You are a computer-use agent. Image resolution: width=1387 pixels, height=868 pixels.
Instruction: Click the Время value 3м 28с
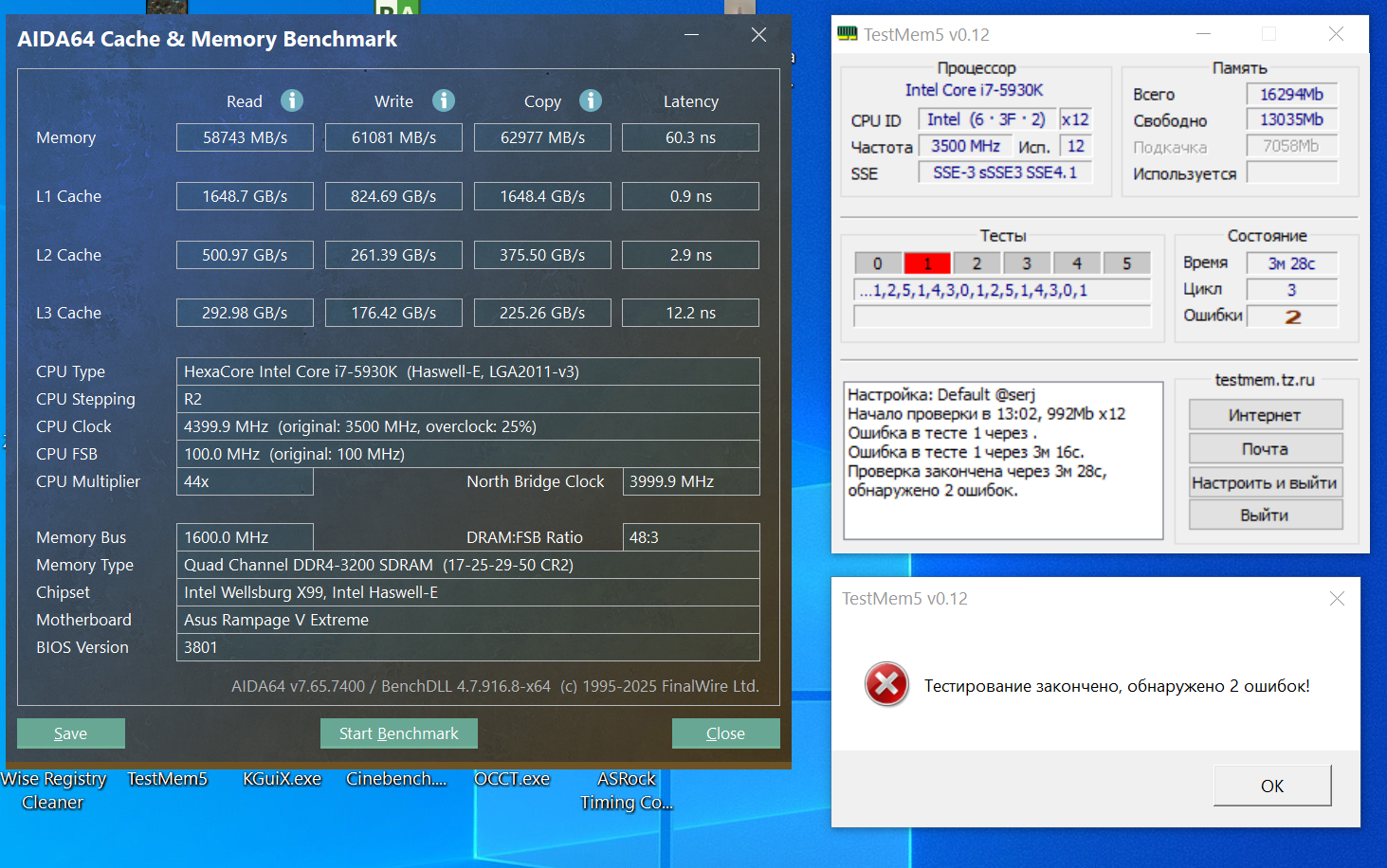point(1292,263)
